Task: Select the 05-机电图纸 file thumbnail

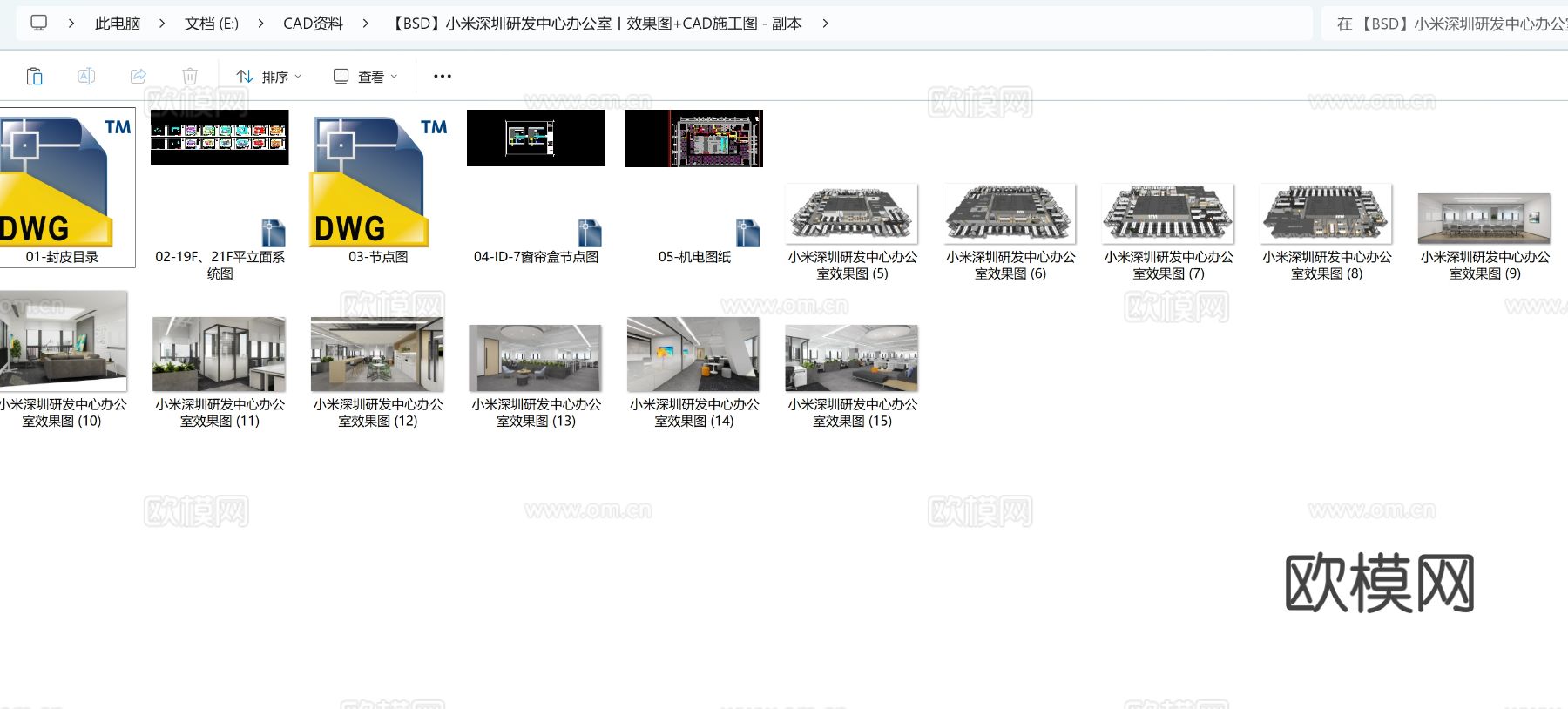Action: tap(694, 138)
